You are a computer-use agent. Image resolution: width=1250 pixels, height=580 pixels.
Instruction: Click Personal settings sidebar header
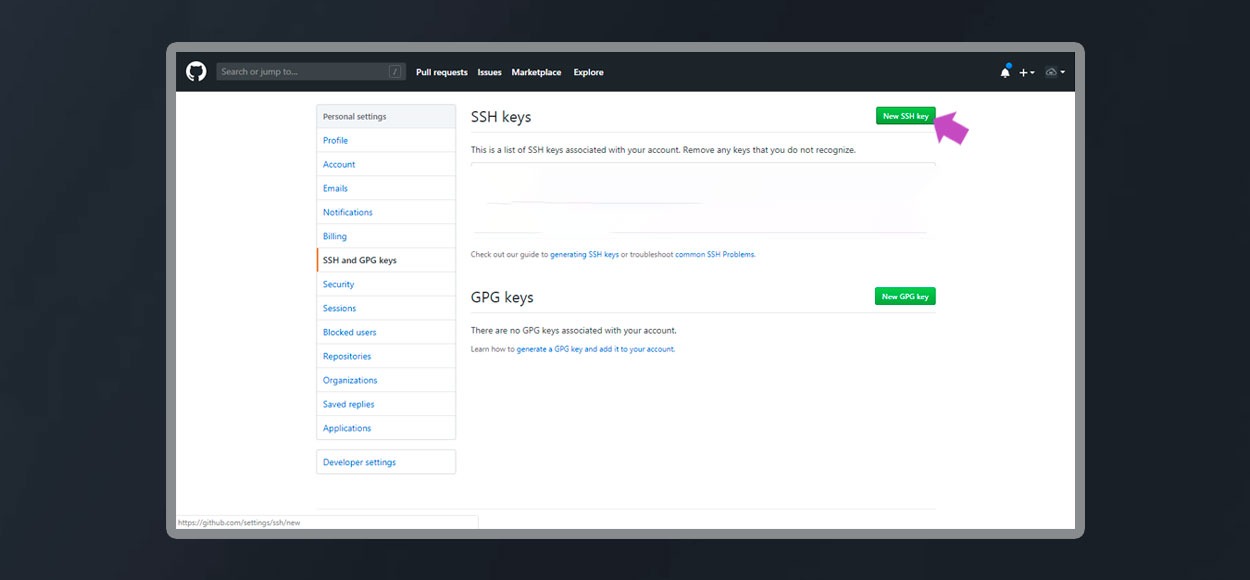[386, 116]
